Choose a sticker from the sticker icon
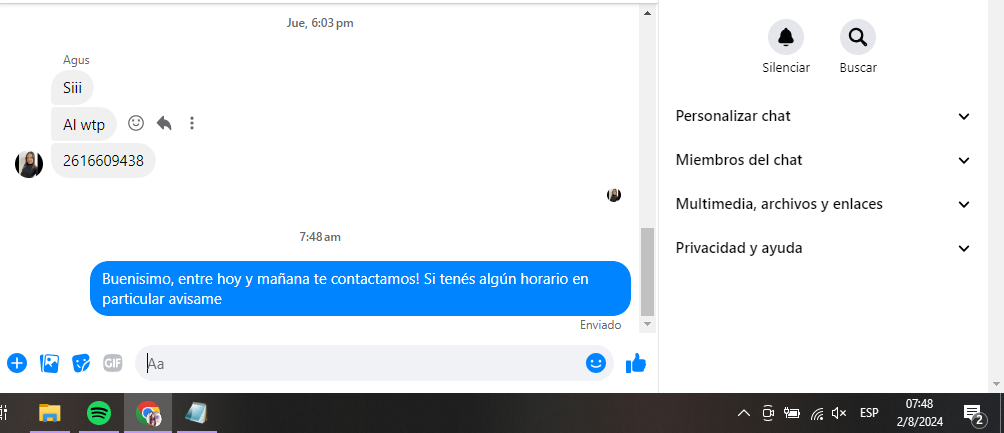 81,363
